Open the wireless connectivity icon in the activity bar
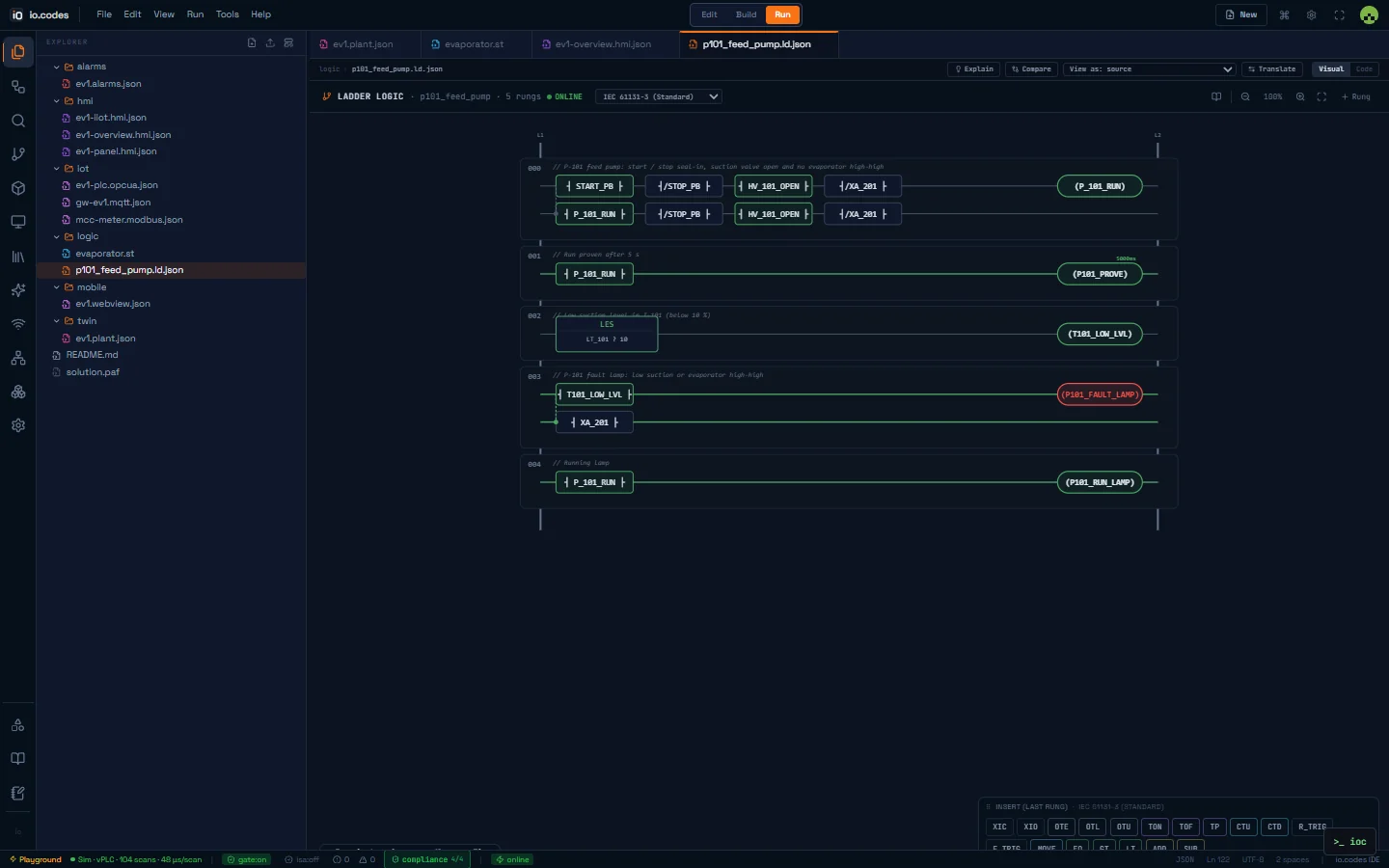 coord(17,324)
